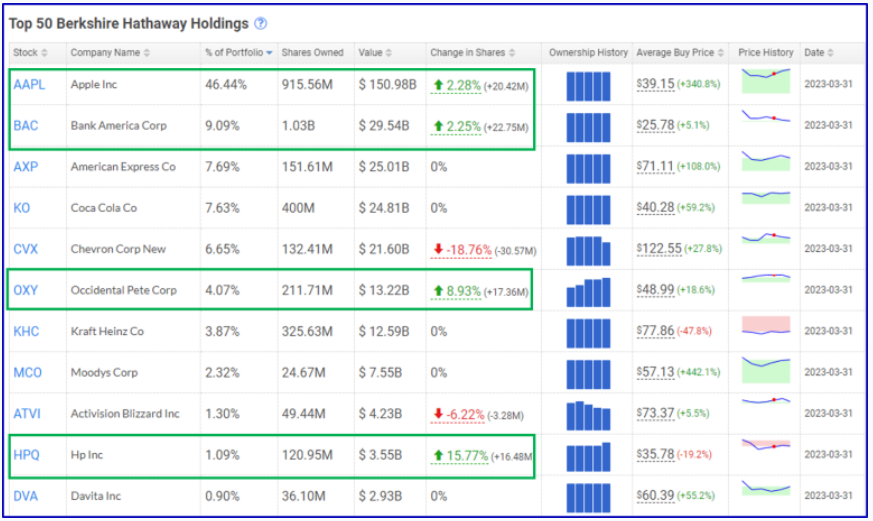873x521 pixels.
Task: Click Kraft Heinz's red price history sparkline
Action: [x=766, y=326]
